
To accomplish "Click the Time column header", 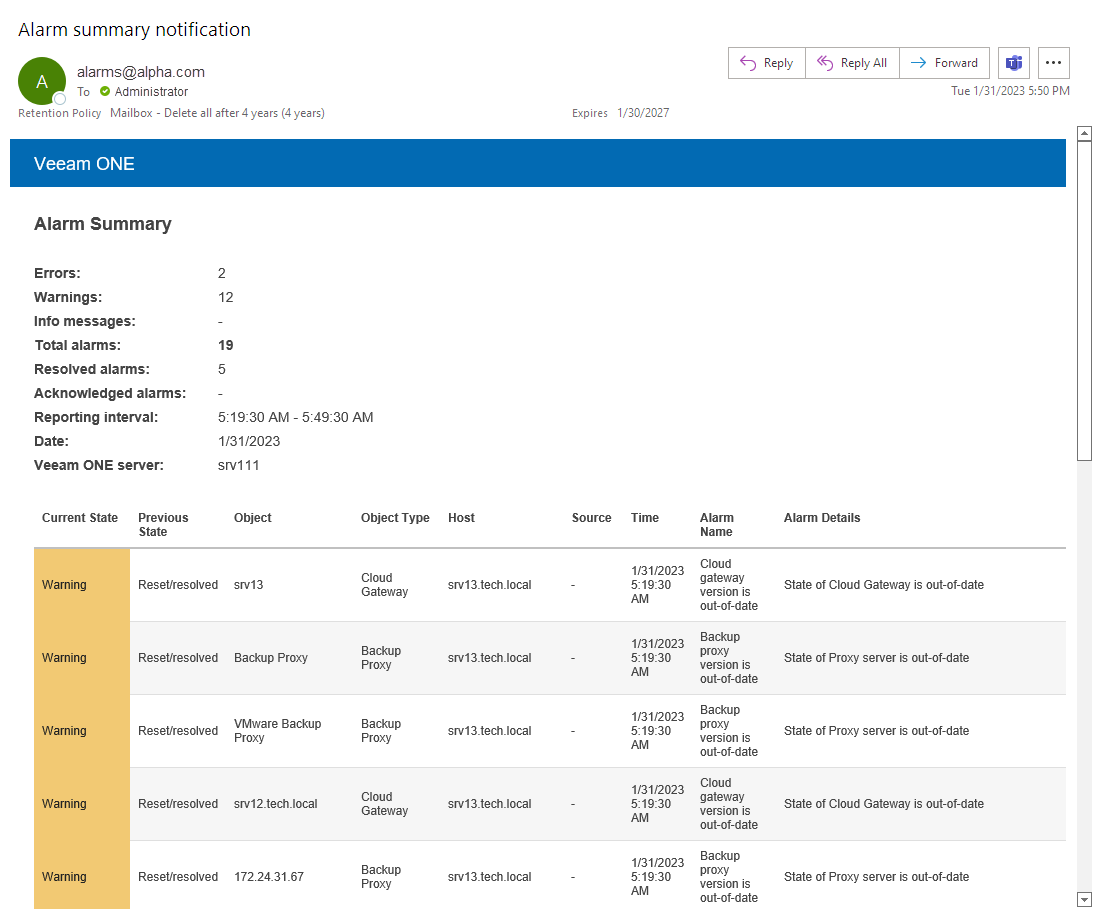I will 645,518.
